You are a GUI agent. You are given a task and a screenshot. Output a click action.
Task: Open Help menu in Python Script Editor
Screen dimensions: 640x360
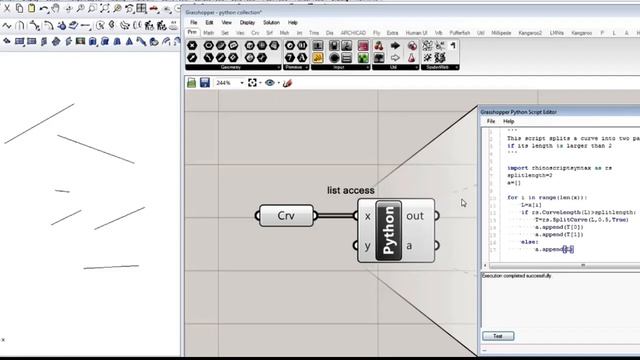click(x=509, y=121)
